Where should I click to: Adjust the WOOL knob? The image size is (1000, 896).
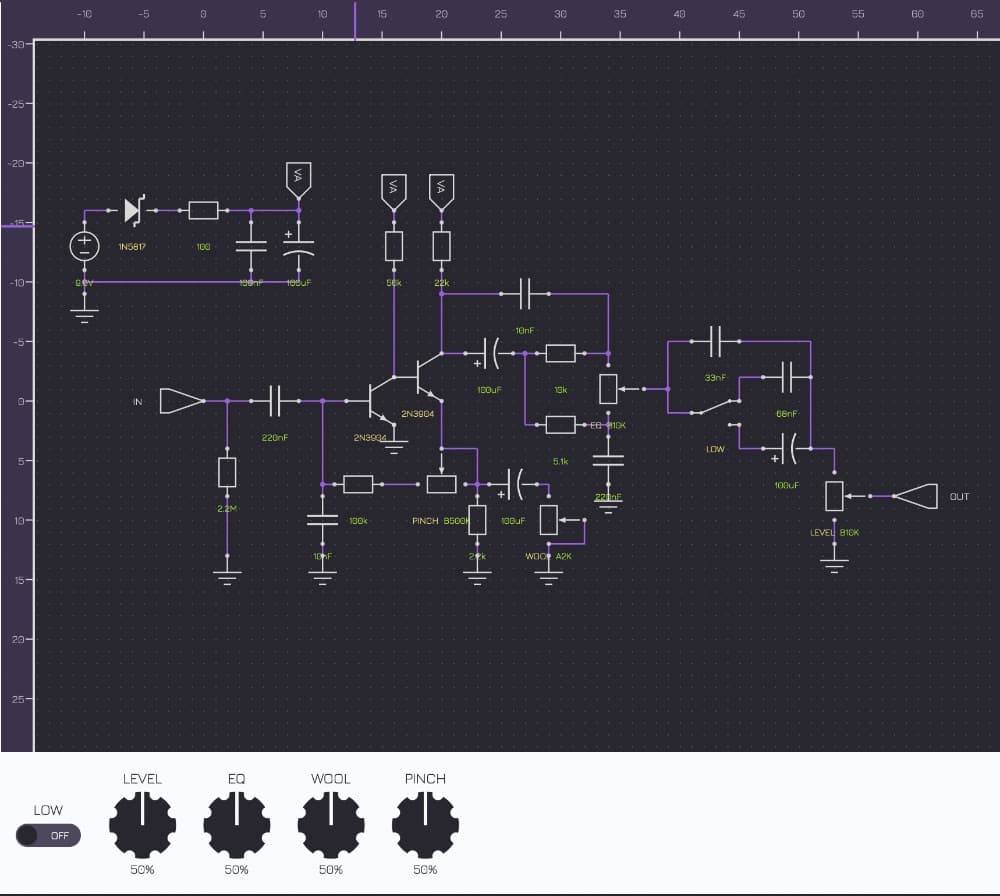pos(331,825)
